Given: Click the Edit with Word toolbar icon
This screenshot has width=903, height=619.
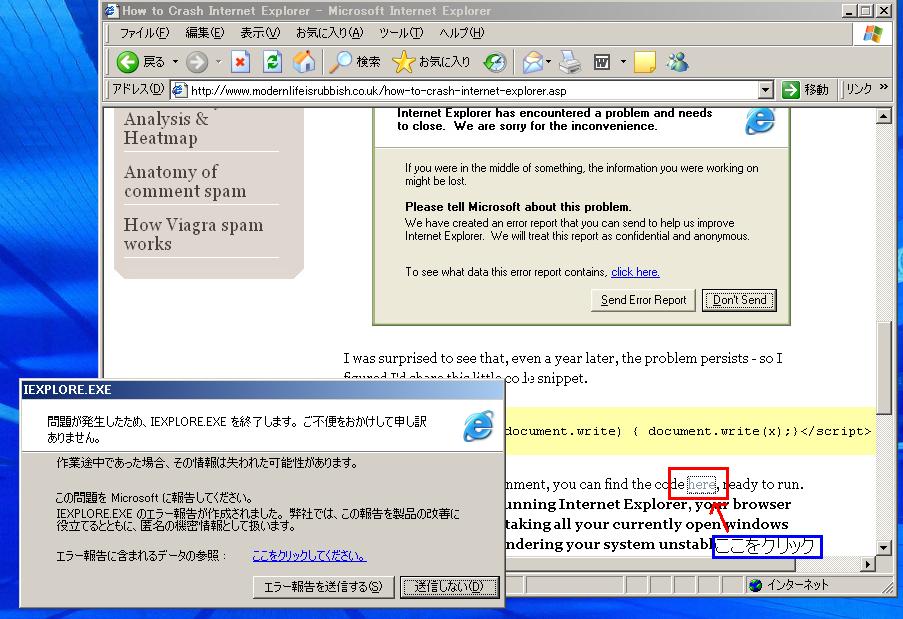Looking at the screenshot, I should pyautogui.click(x=602, y=62).
